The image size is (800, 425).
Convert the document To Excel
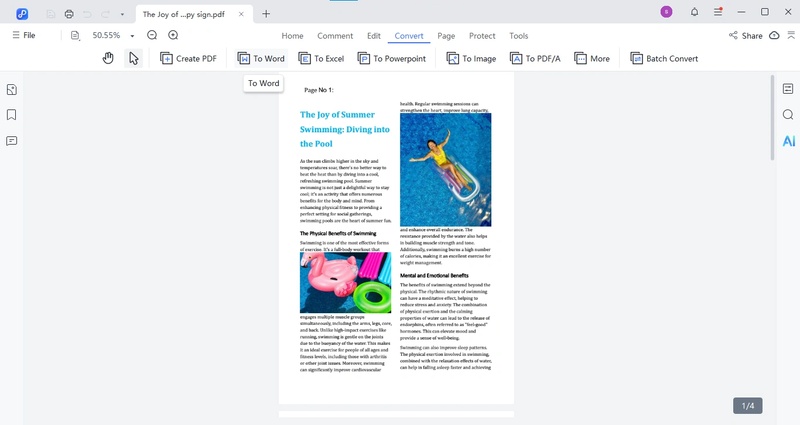click(321, 59)
